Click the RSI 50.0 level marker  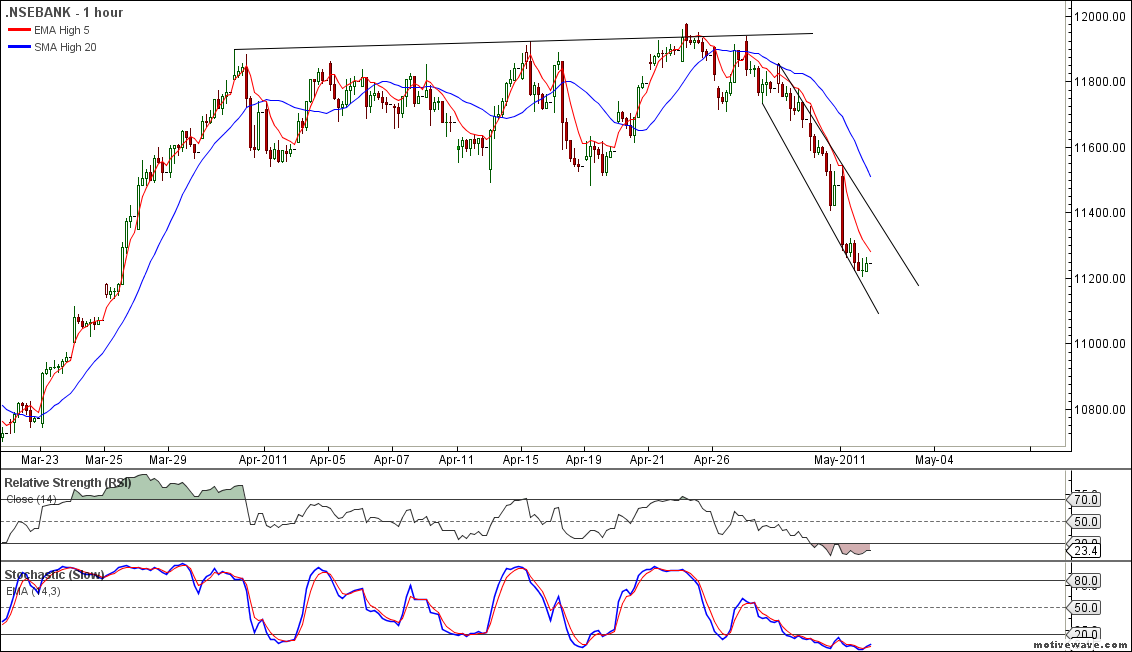point(1086,521)
